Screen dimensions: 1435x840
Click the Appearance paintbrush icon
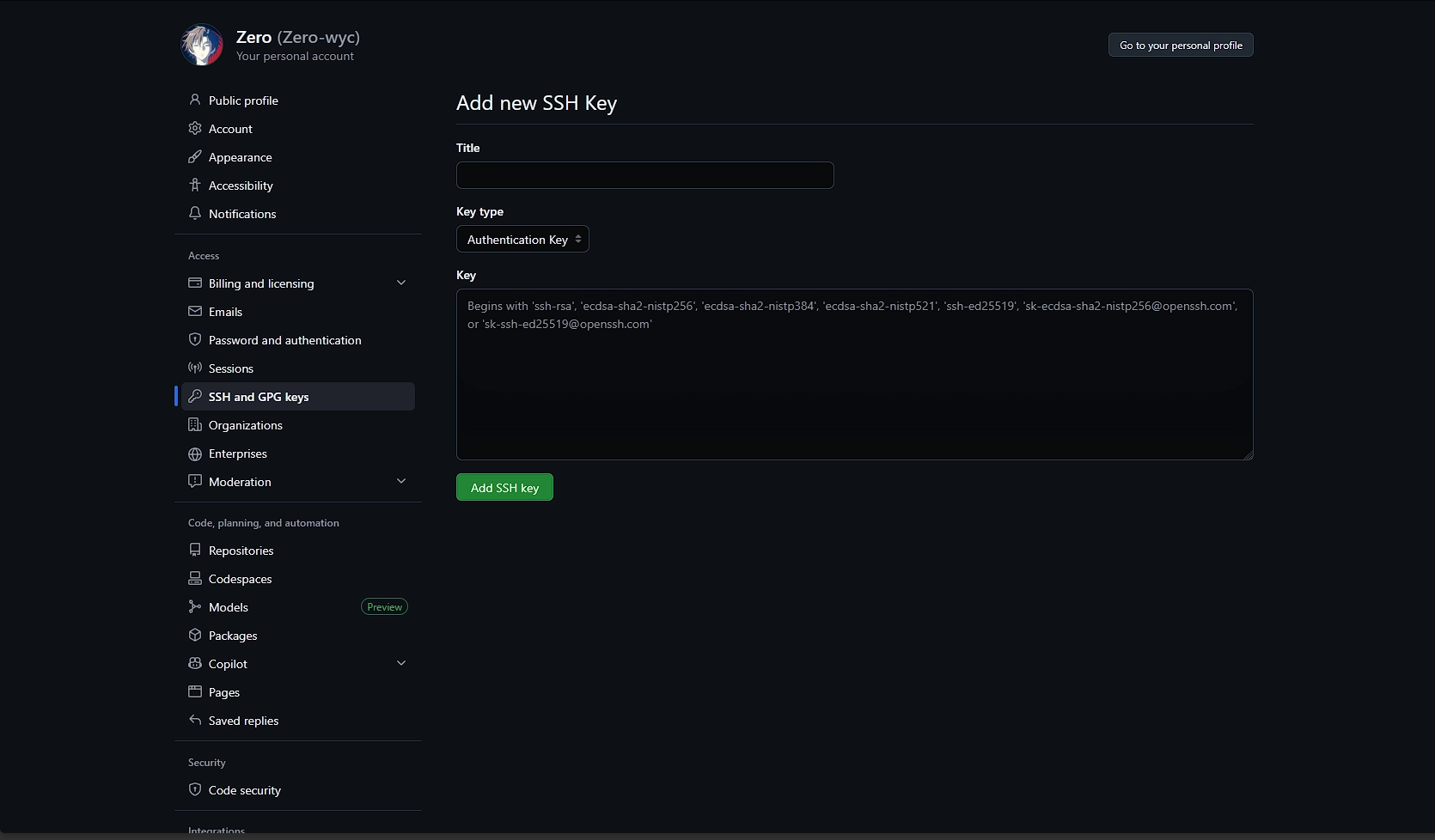pos(195,157)
